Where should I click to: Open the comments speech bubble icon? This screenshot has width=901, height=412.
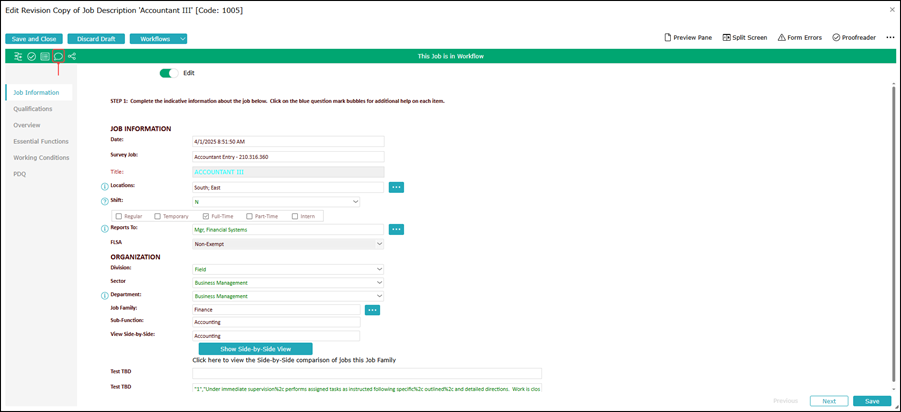click(x=58, y=56)
